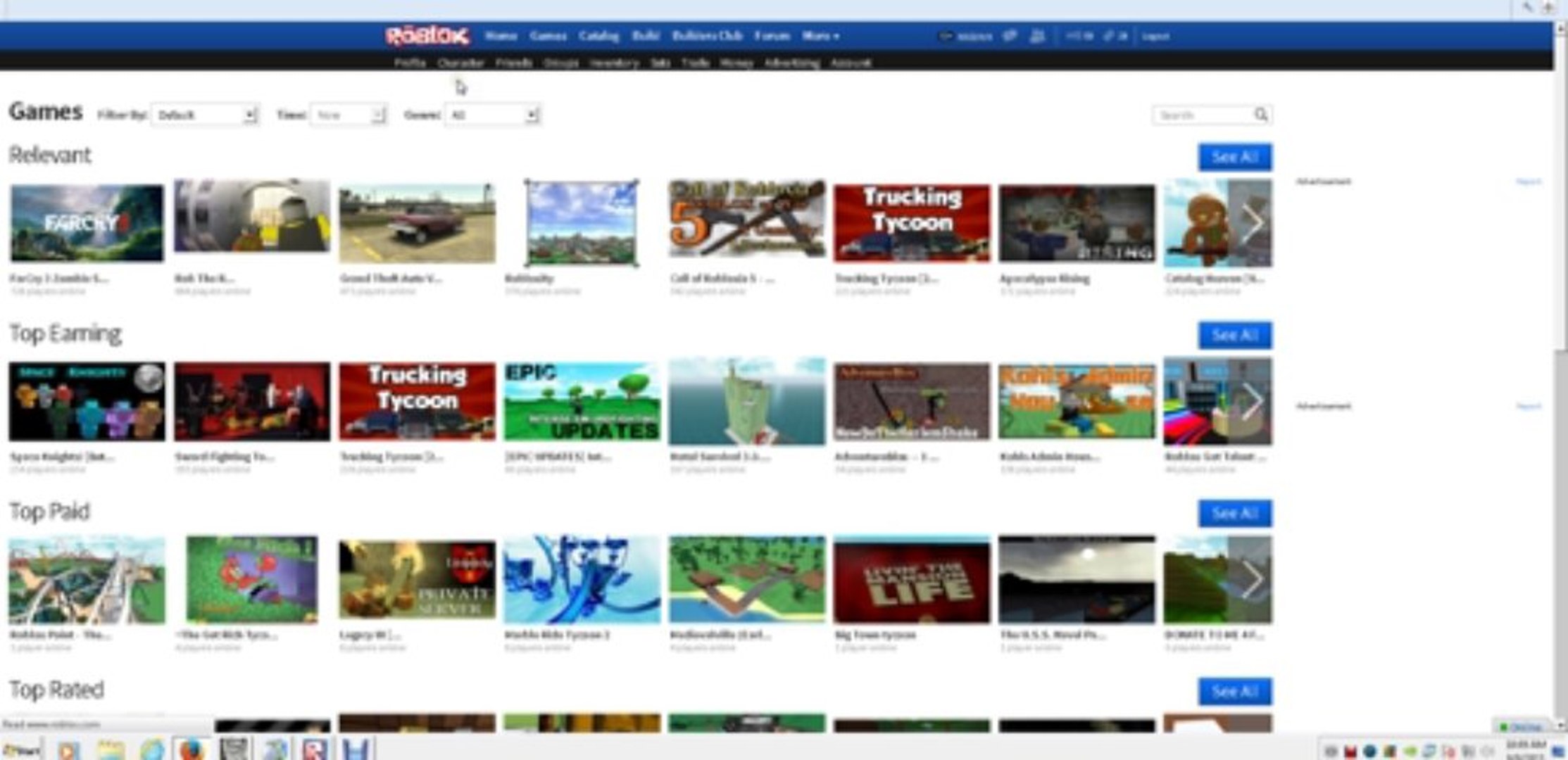Open Roblox Studio taskbar icon

click(314, 749)
